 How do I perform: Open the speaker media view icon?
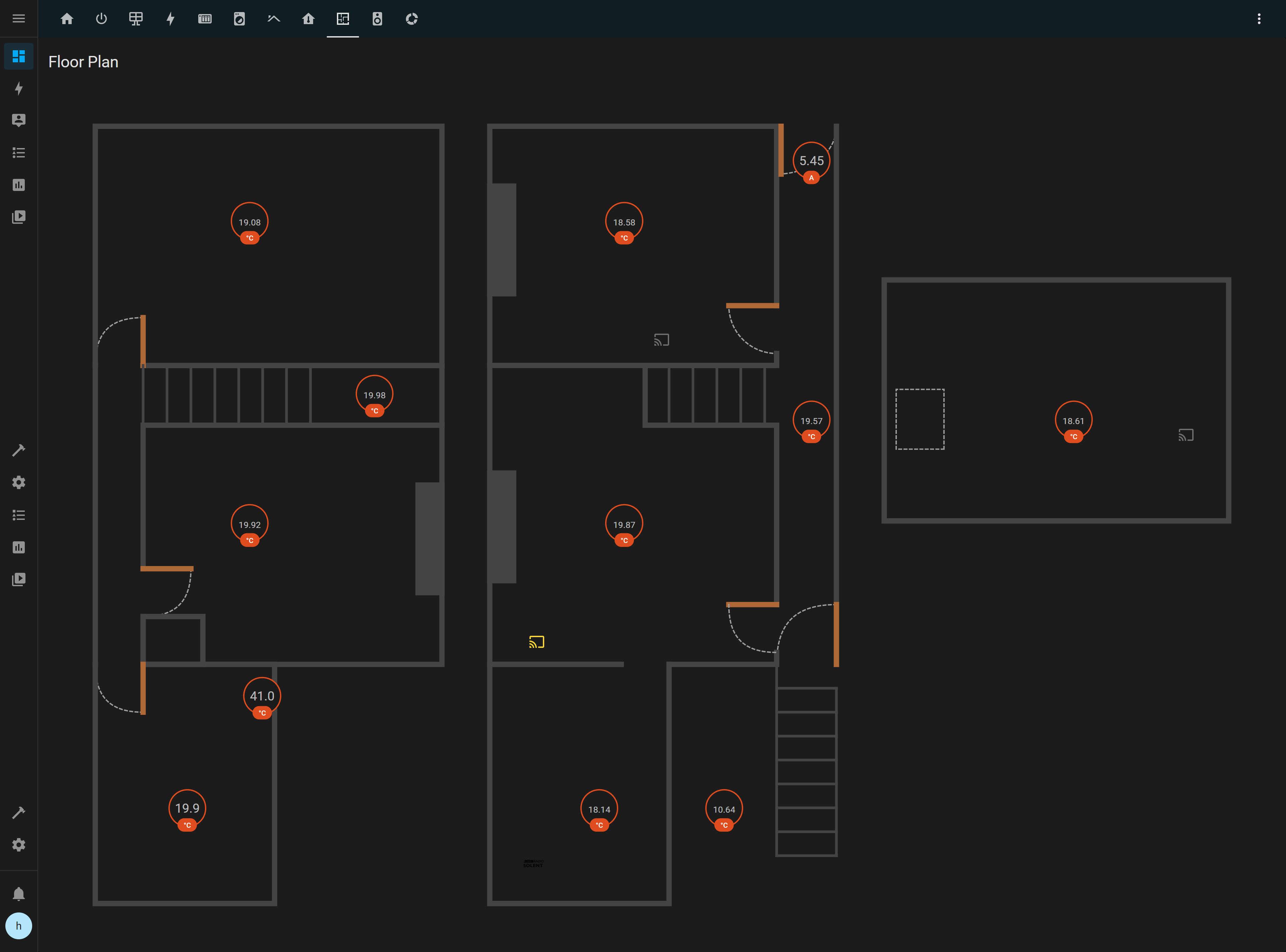[x=377, y=18]
